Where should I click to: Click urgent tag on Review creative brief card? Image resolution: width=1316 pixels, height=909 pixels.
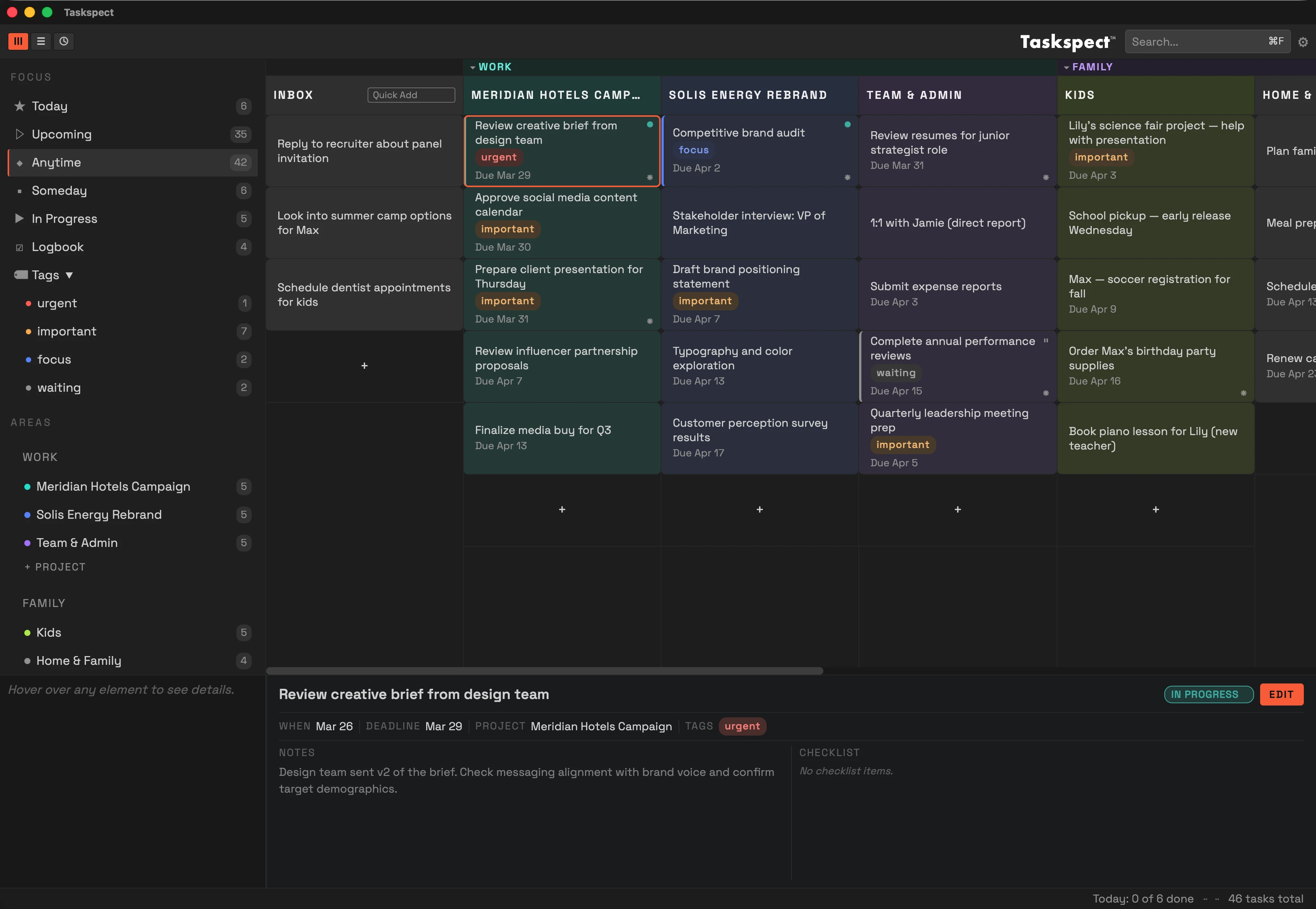(x=499, y=157)
